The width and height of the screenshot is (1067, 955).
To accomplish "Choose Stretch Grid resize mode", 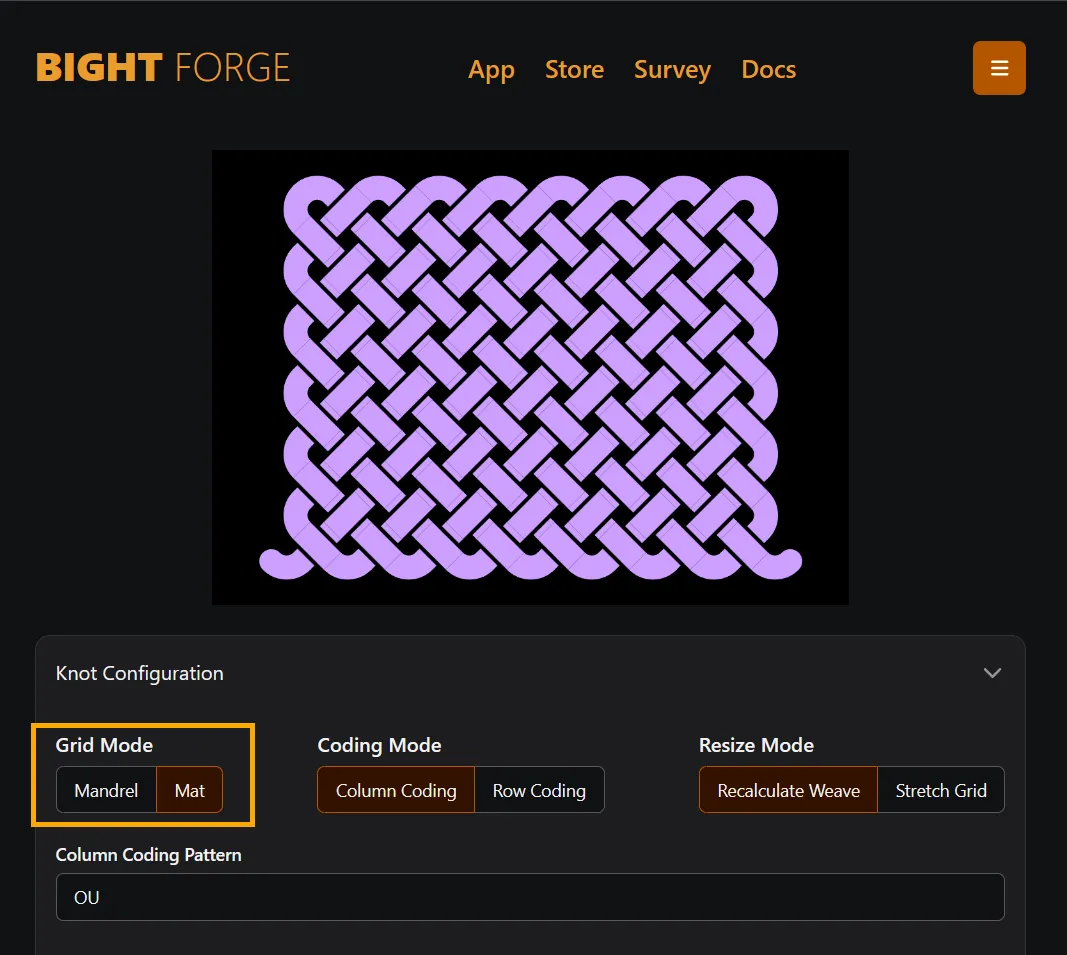I will click(940, 790).
